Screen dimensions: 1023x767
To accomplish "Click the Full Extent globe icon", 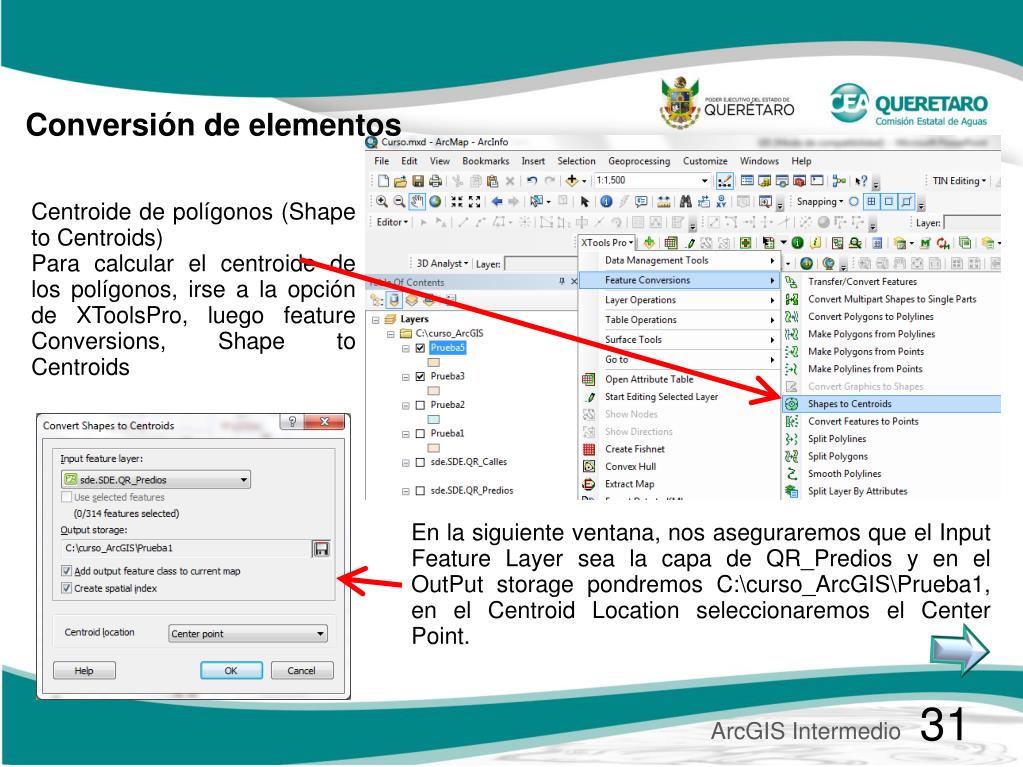I will (435, 202).
